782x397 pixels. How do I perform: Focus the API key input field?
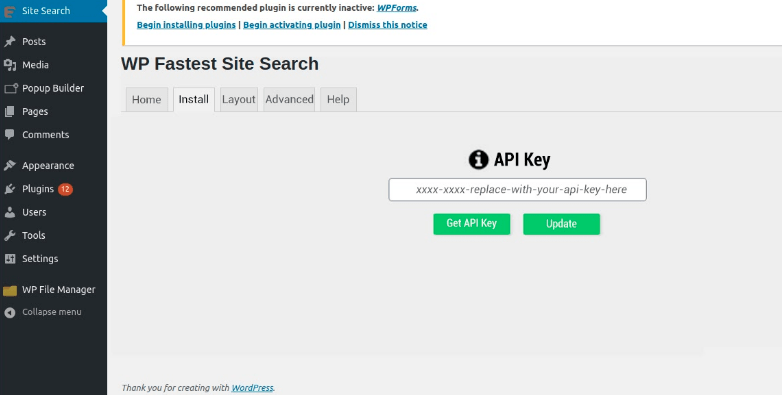pos(518,190)
